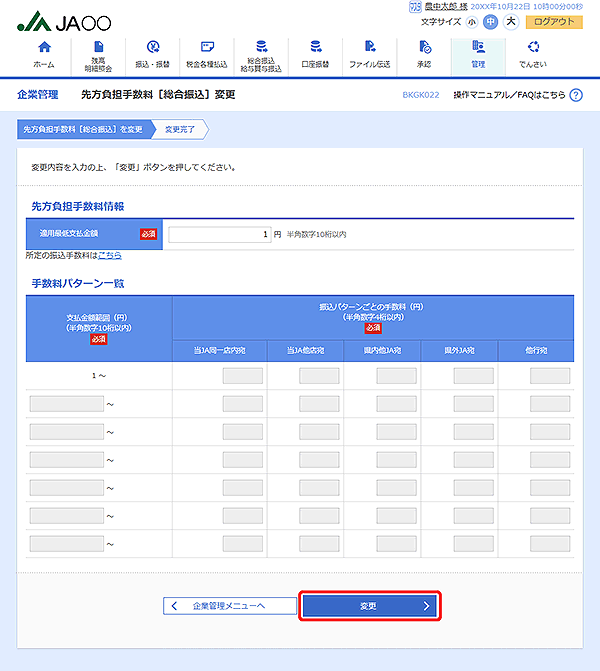Click user name 農中太郎 様 link
Image resolution: width=600 pixels, height=671 pixels.
click(446, 6)
